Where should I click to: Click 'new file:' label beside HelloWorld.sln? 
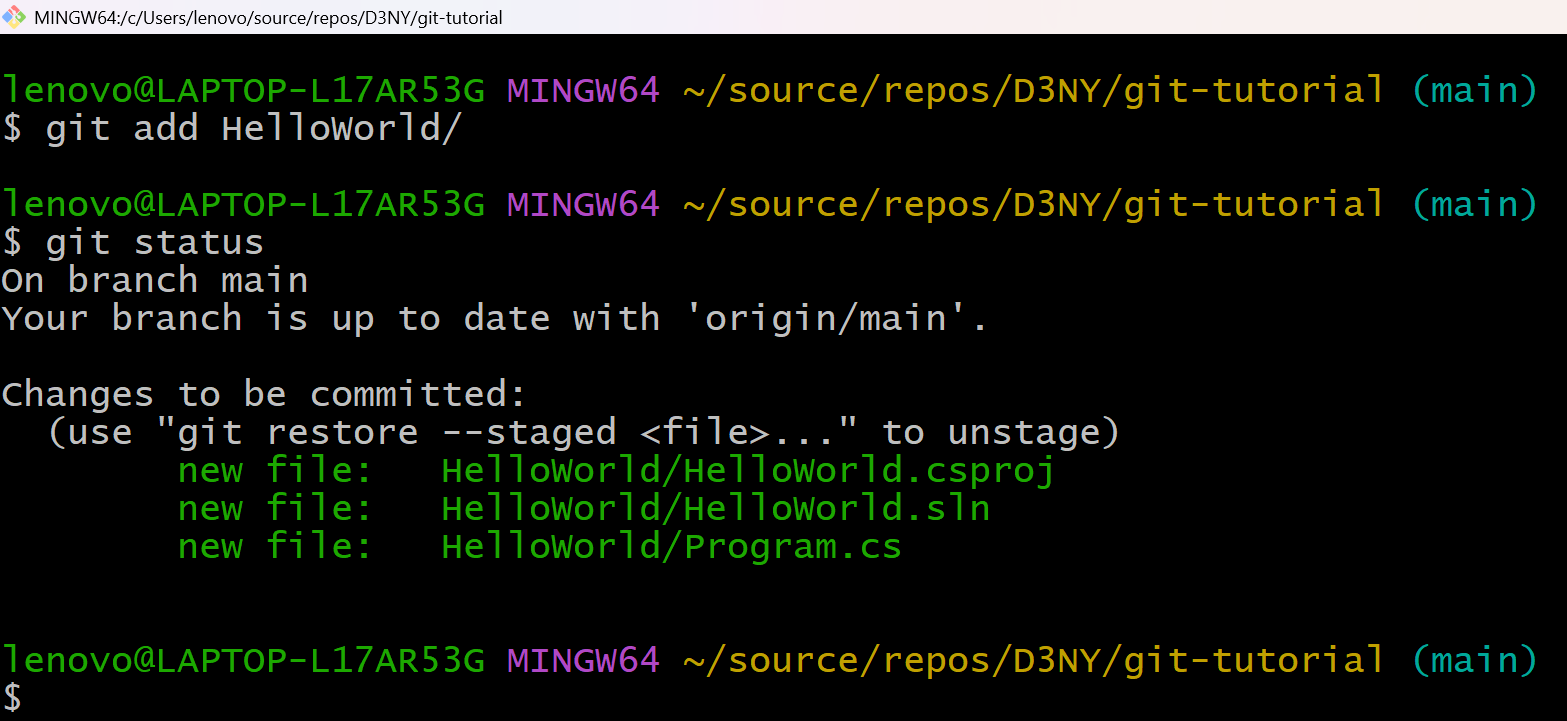pyautogui.click(x=275, y=509)
